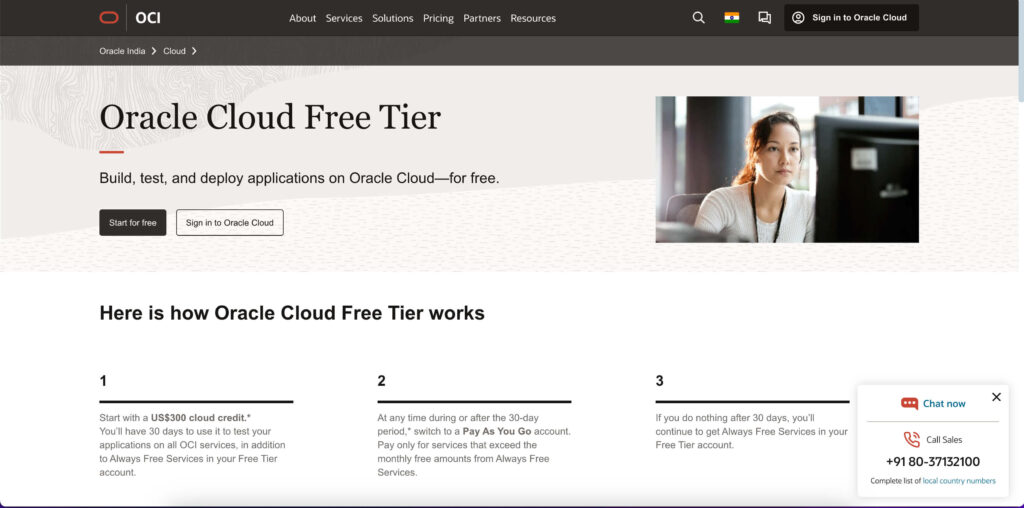Go to Oracle India breadcrumb
The width and height of the screenshot is (1024, 508).
click(x=122, y=51)
